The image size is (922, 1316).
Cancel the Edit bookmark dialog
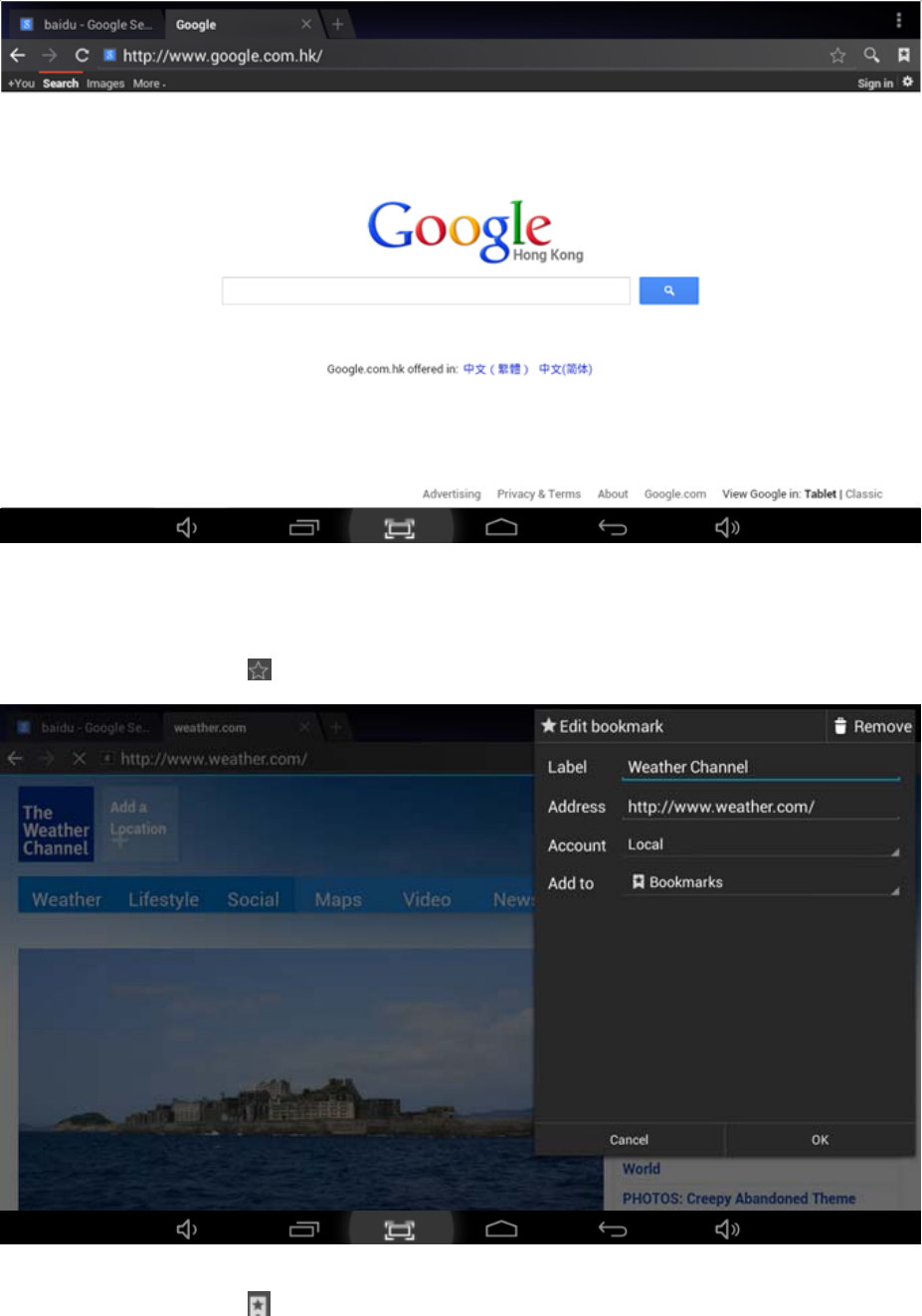(x=629, y=1140)
